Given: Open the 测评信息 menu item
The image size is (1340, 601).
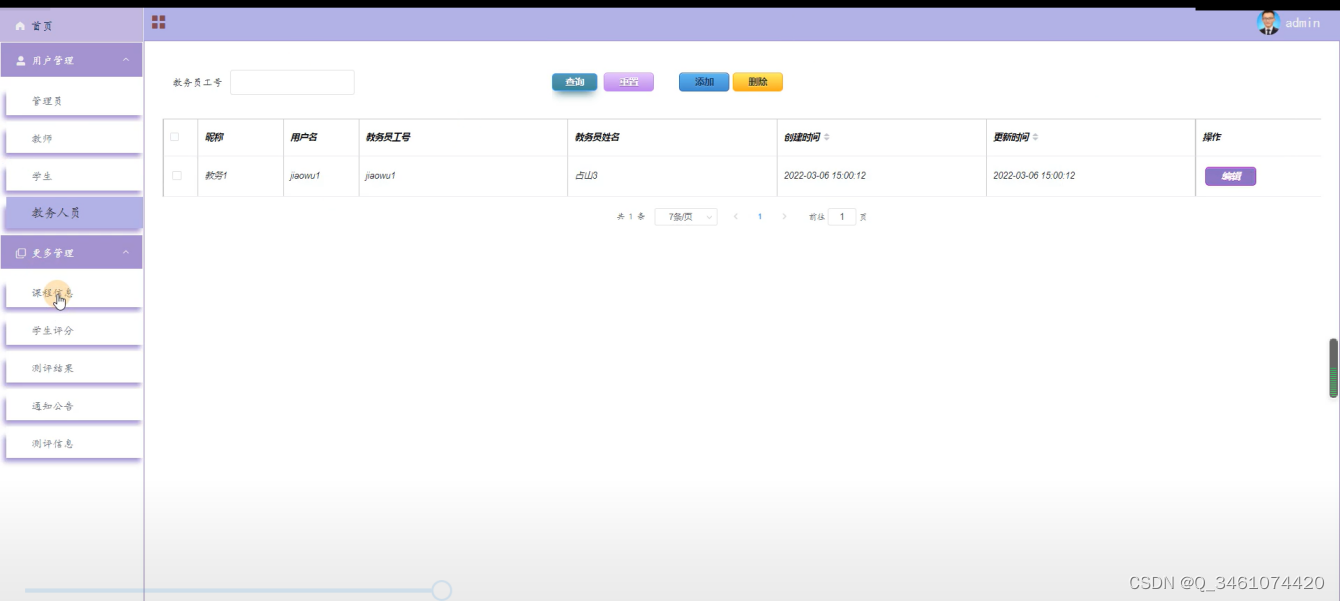Looking at the screenshot, I should pos(73,444).
